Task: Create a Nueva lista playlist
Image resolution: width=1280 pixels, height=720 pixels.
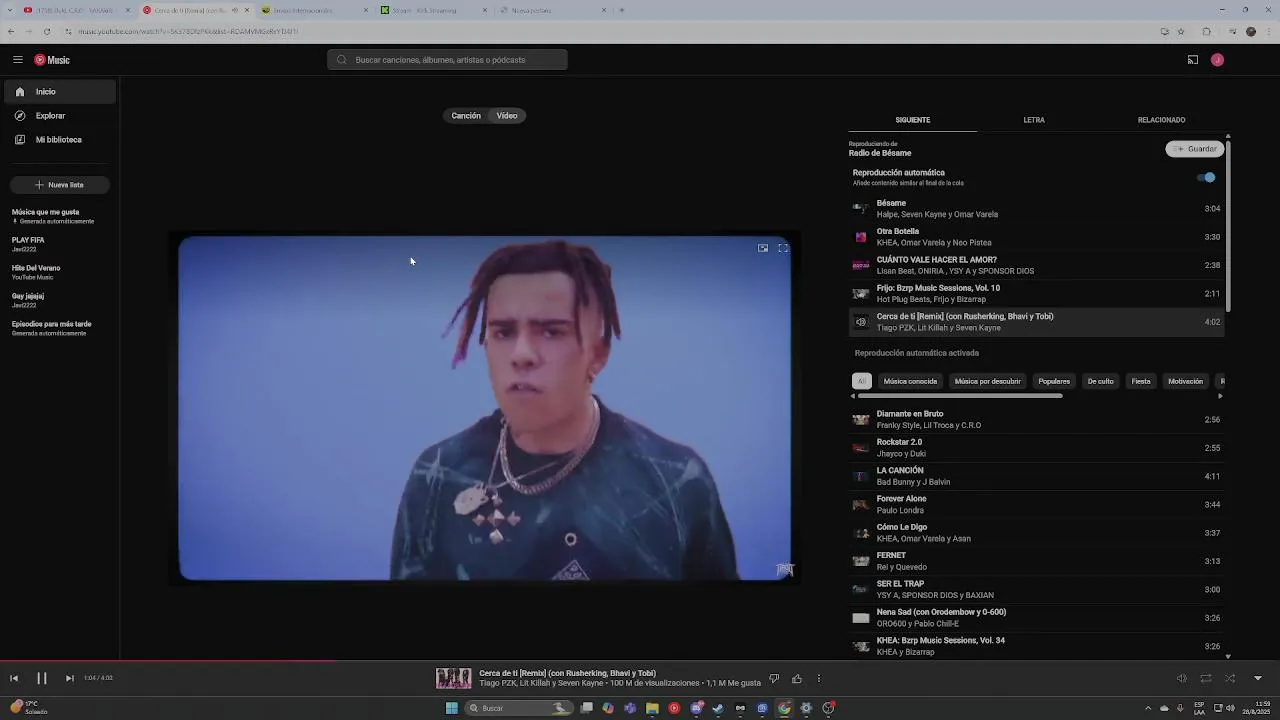Action: (x=60, y=185)
